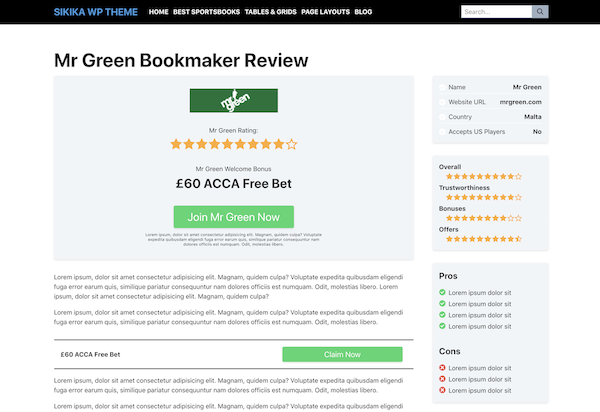The image size is (600, 412).
Task: Click the SIKIKA WP THEME site logo
Action: coord(96,12)
